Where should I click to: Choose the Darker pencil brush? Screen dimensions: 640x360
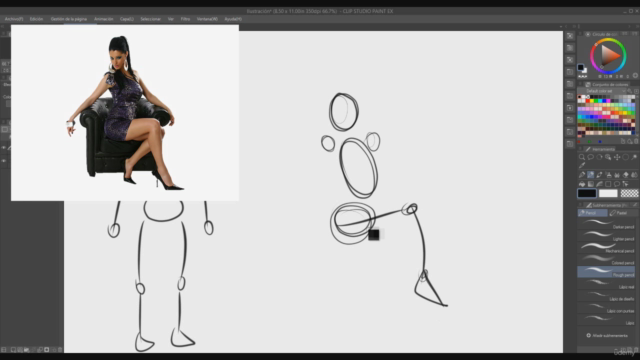coord(606,223)
